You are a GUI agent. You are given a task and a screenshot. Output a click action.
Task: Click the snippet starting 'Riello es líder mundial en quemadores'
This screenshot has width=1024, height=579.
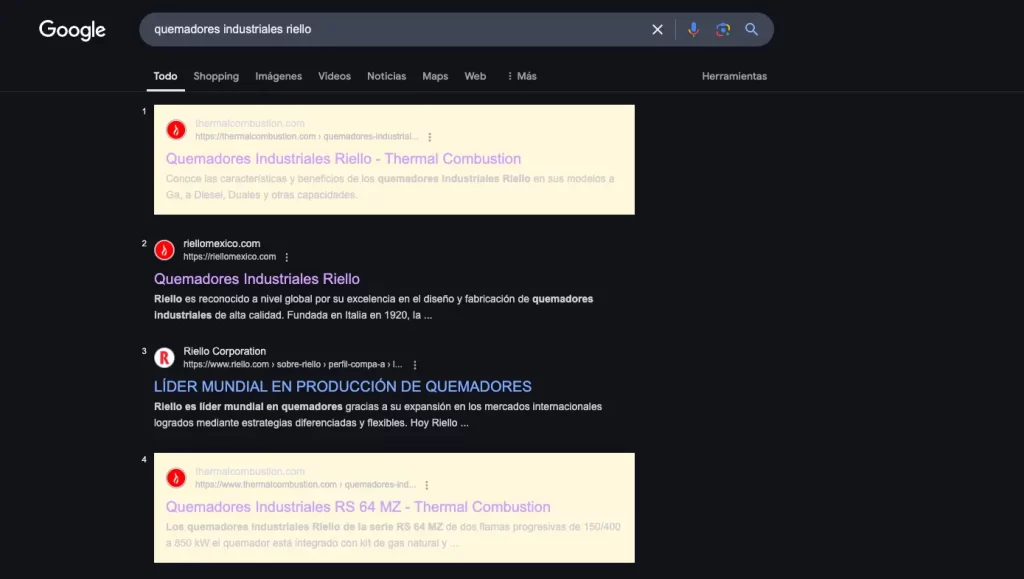(377, 415)
